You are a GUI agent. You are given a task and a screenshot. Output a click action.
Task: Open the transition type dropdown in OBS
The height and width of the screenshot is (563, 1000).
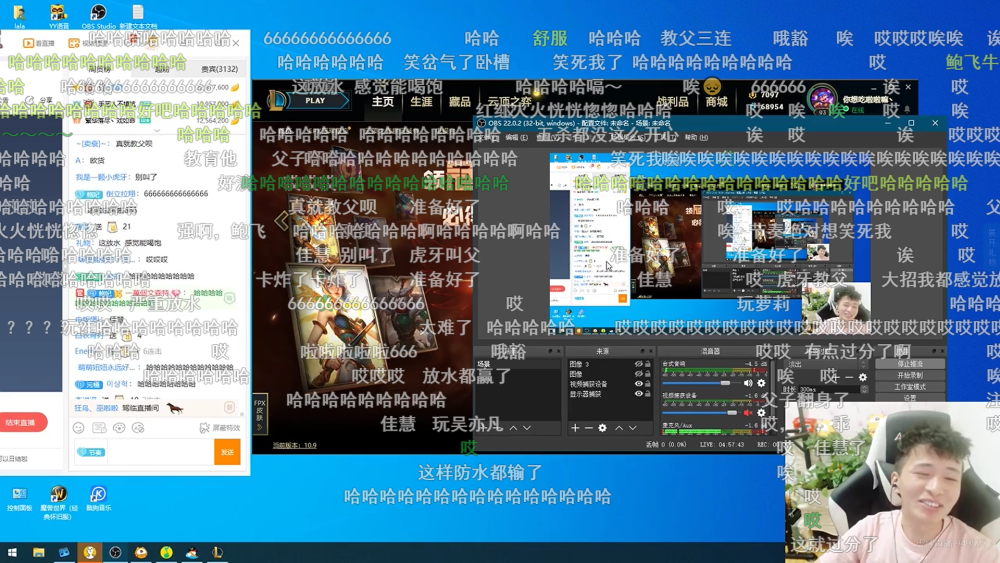click(825, 364)
